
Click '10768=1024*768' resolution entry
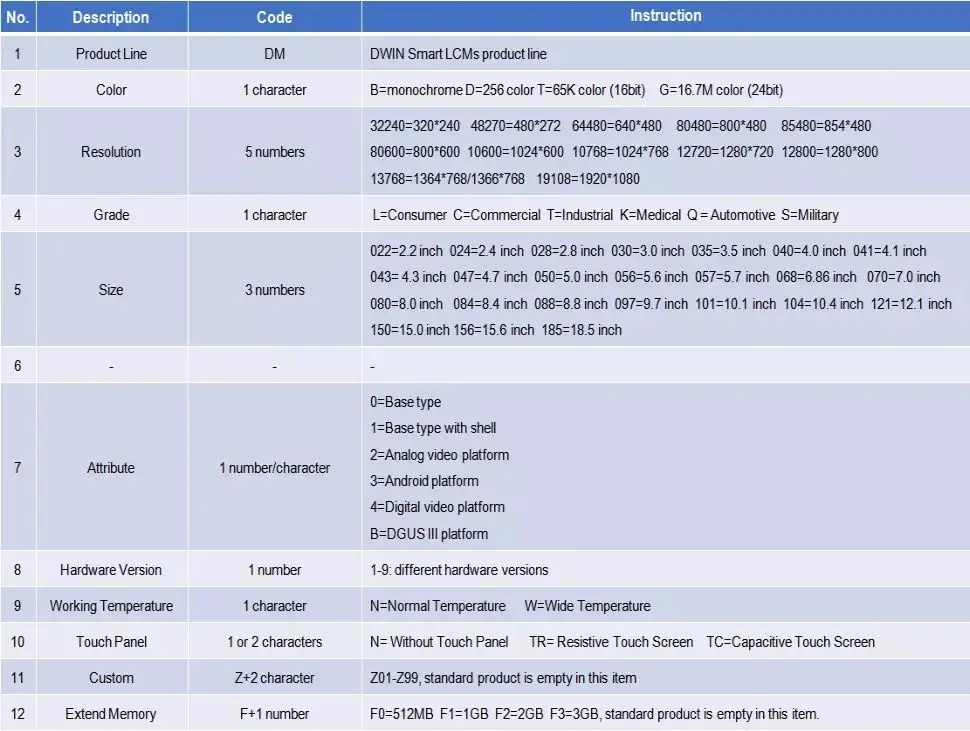[620, 152]
